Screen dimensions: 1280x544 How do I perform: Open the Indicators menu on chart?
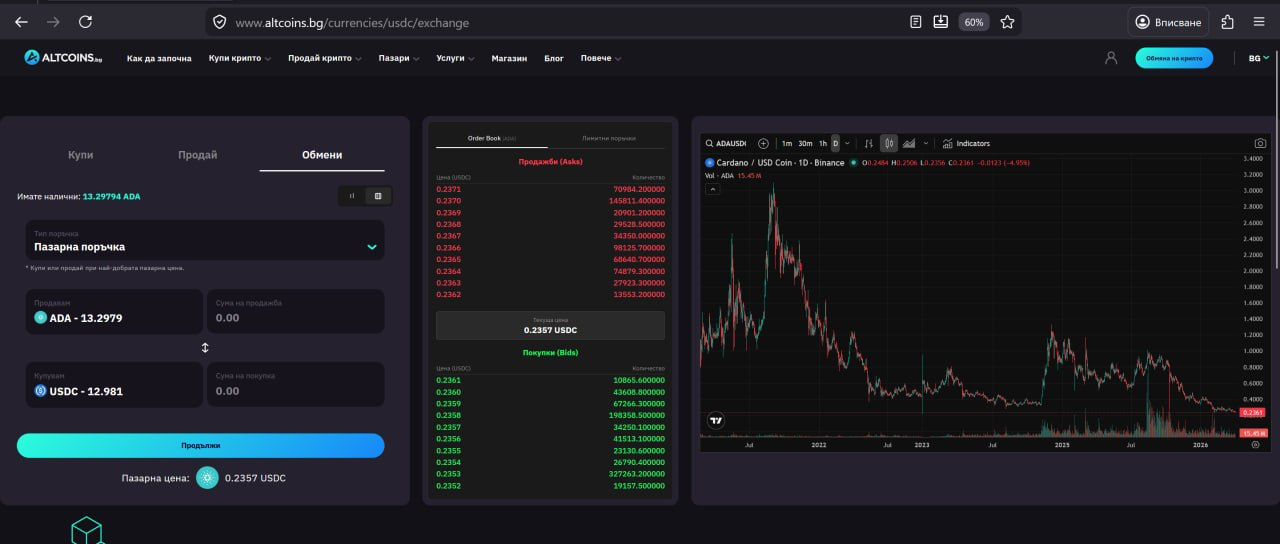point(965,143)
